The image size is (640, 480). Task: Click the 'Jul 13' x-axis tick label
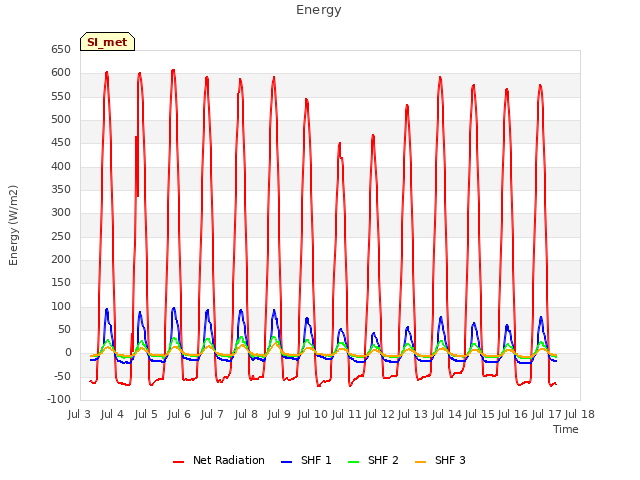tap(413, 414)
